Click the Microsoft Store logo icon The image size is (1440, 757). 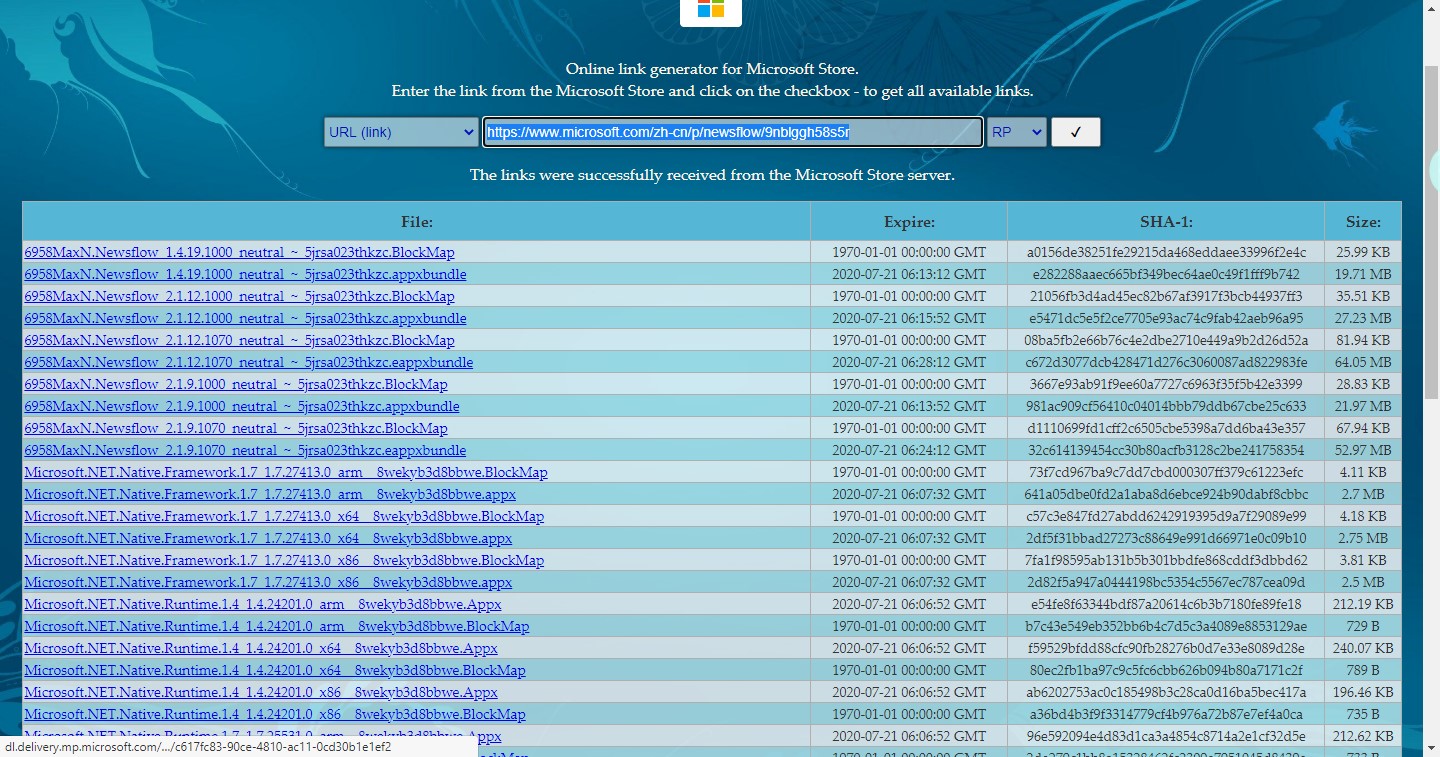coord(711,10)
